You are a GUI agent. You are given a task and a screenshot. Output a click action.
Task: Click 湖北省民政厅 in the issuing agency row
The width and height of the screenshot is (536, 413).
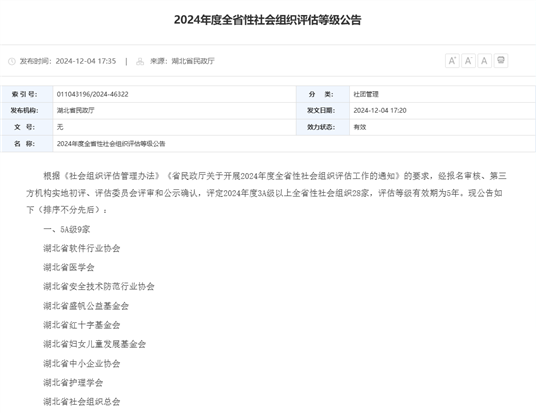[x=76, y=110]
